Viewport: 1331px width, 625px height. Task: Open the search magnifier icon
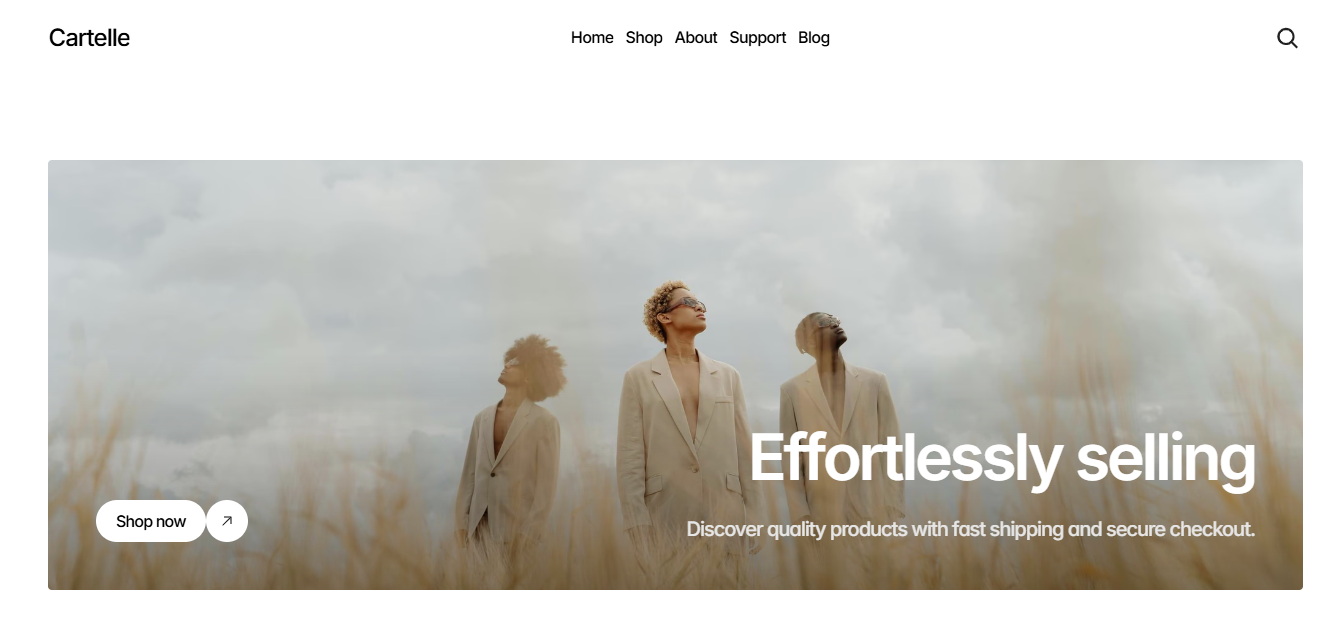pos(1287,38)
